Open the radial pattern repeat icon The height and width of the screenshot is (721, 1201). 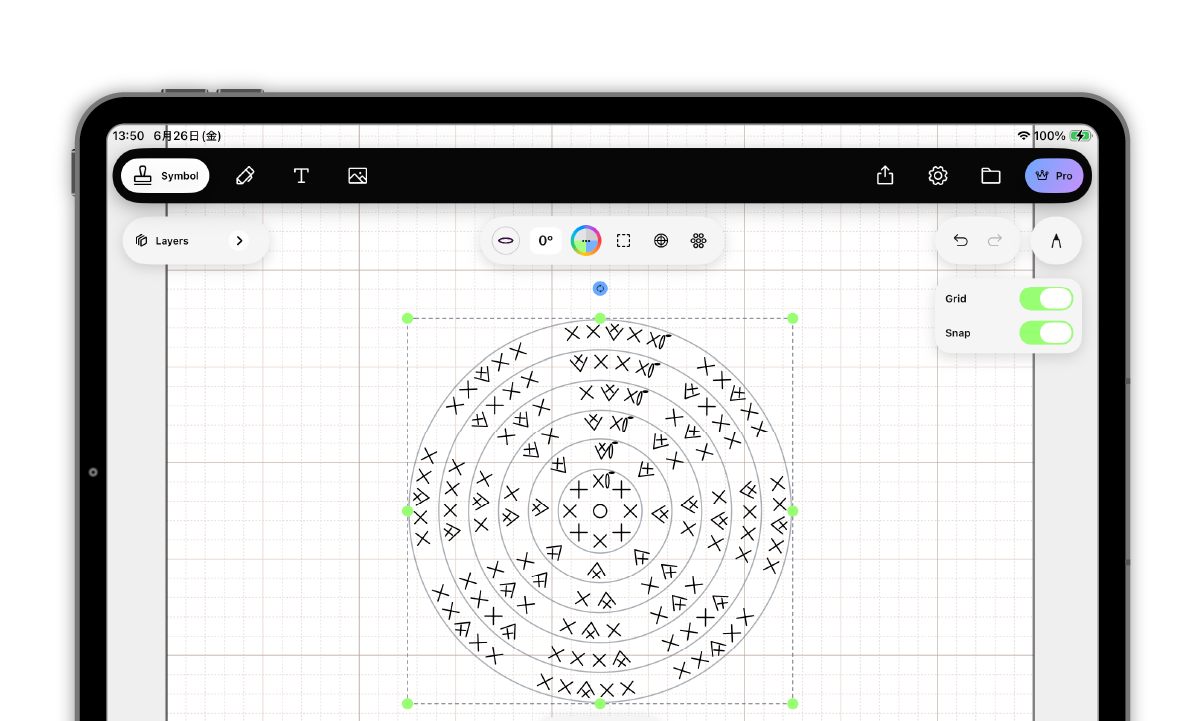point(699,241)
